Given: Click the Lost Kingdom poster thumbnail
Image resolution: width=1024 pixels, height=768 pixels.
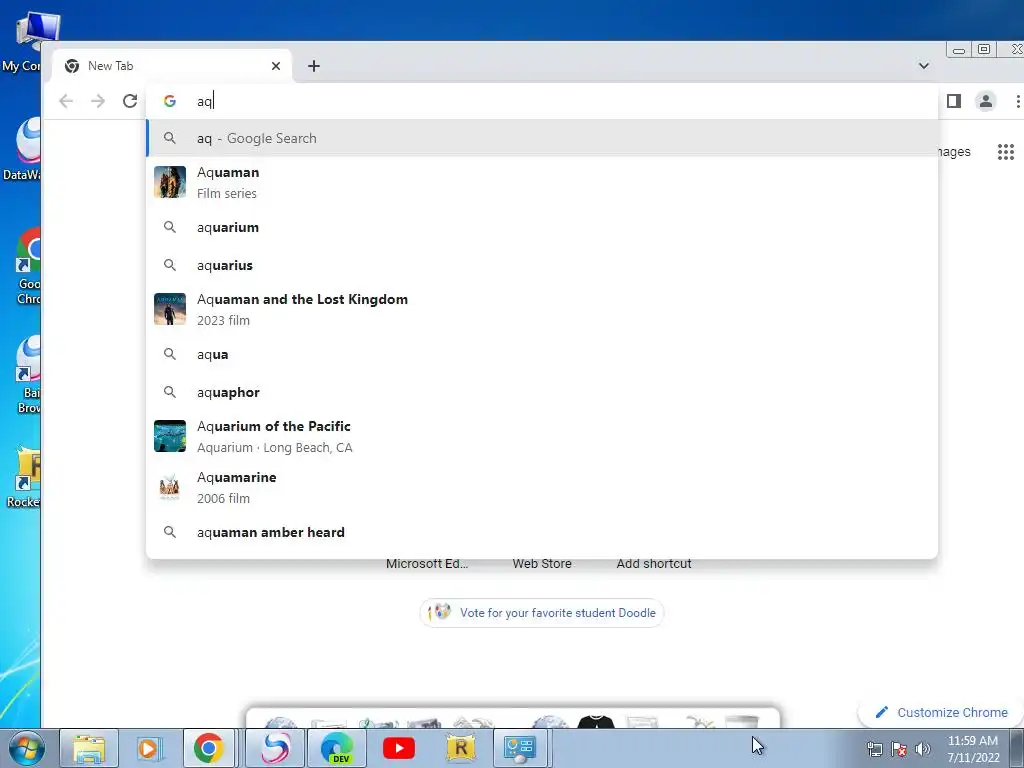Looking at the screenshot, I should (170, 309).
